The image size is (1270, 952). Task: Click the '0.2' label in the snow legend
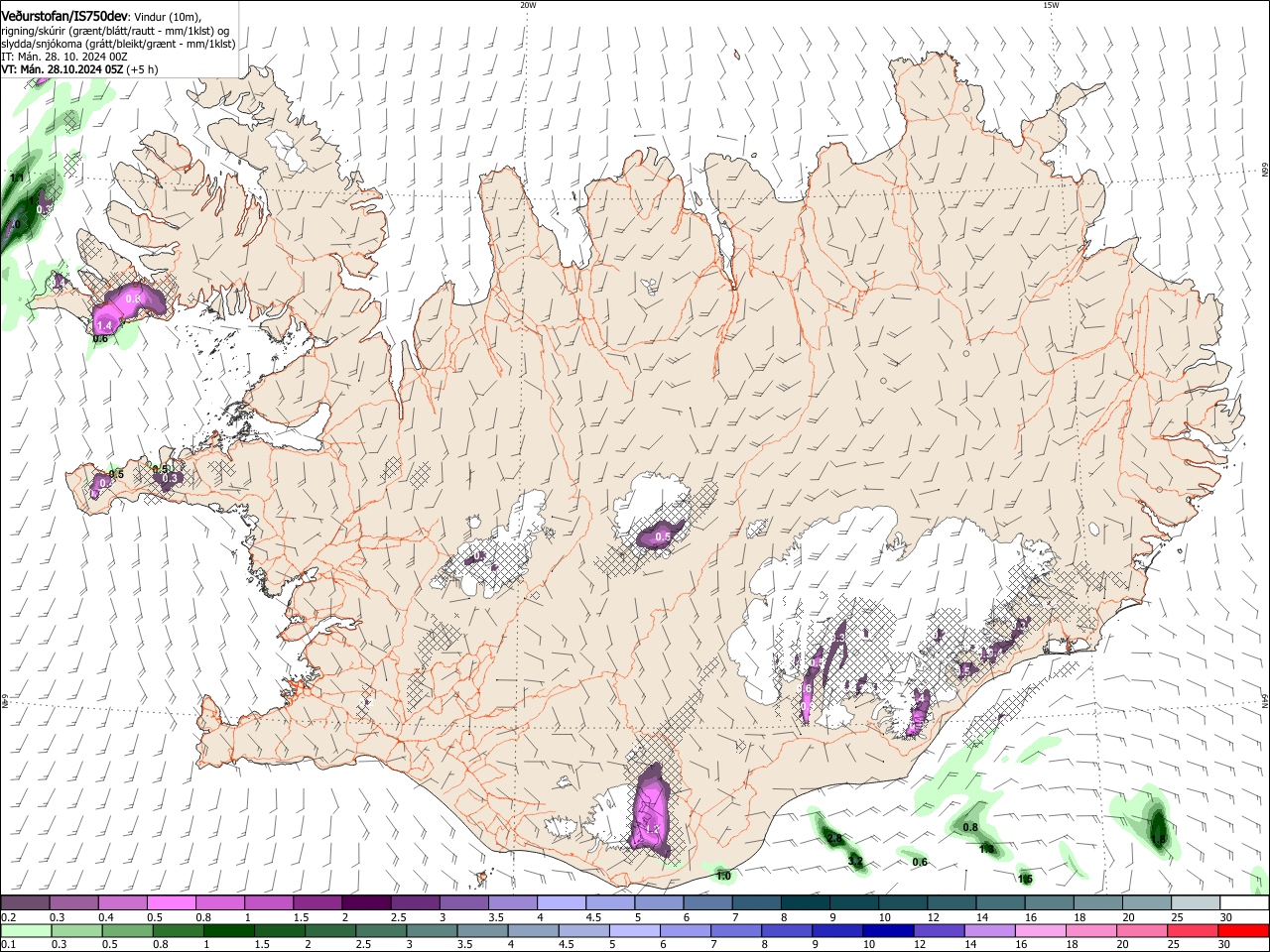[8, 917]
